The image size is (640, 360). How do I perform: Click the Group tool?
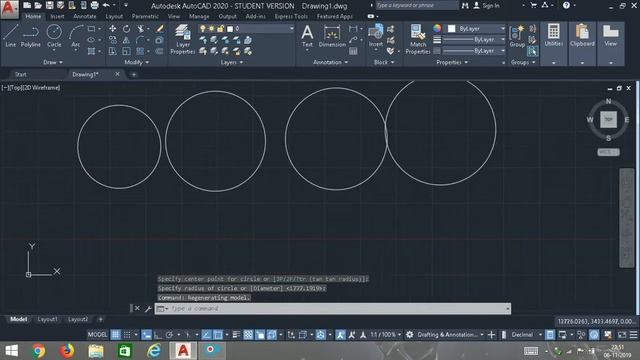pyautogui.click(x=517, y=36)
